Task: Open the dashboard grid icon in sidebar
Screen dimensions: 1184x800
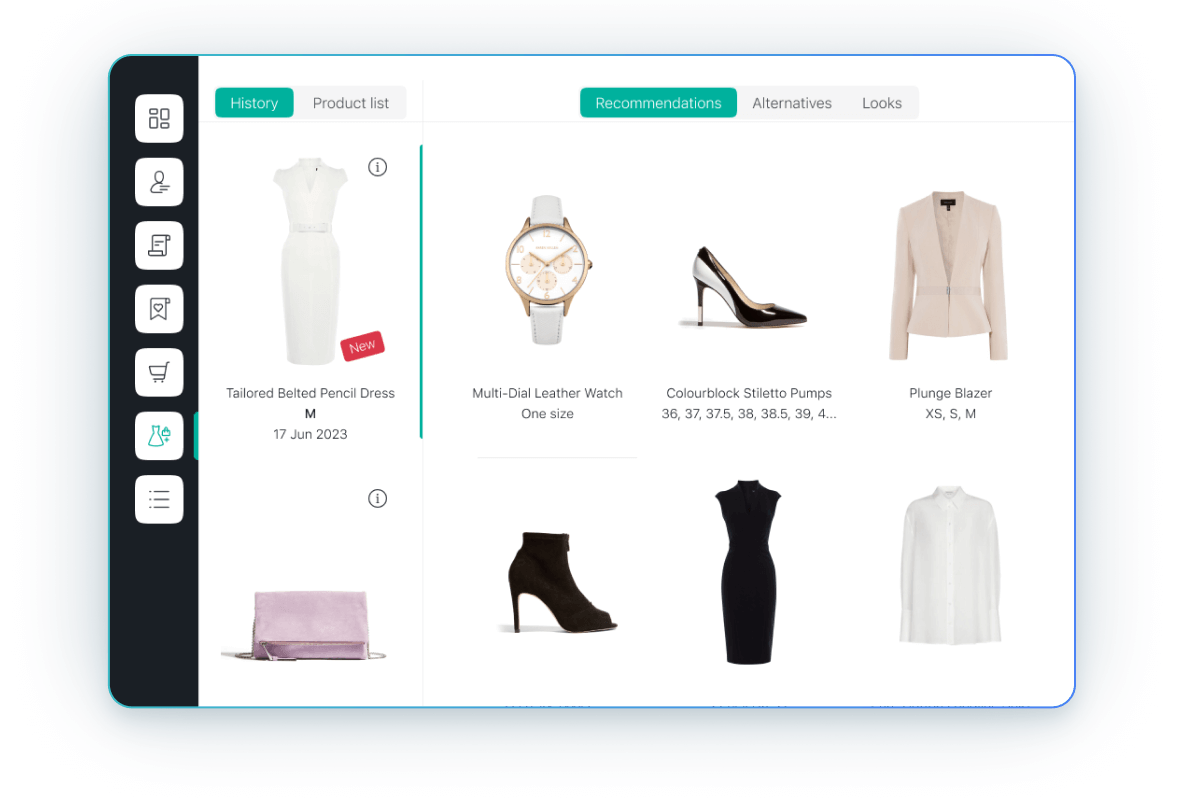Action: pos(159,118)
